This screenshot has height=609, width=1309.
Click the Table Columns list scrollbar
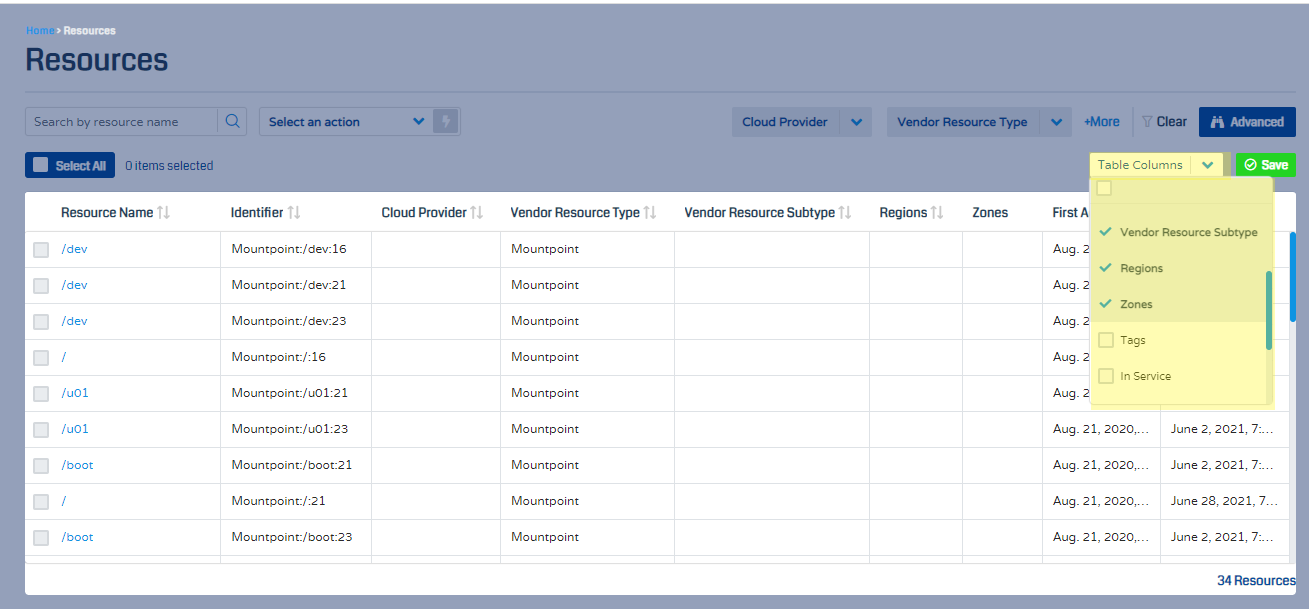(x=1269, y=310)
